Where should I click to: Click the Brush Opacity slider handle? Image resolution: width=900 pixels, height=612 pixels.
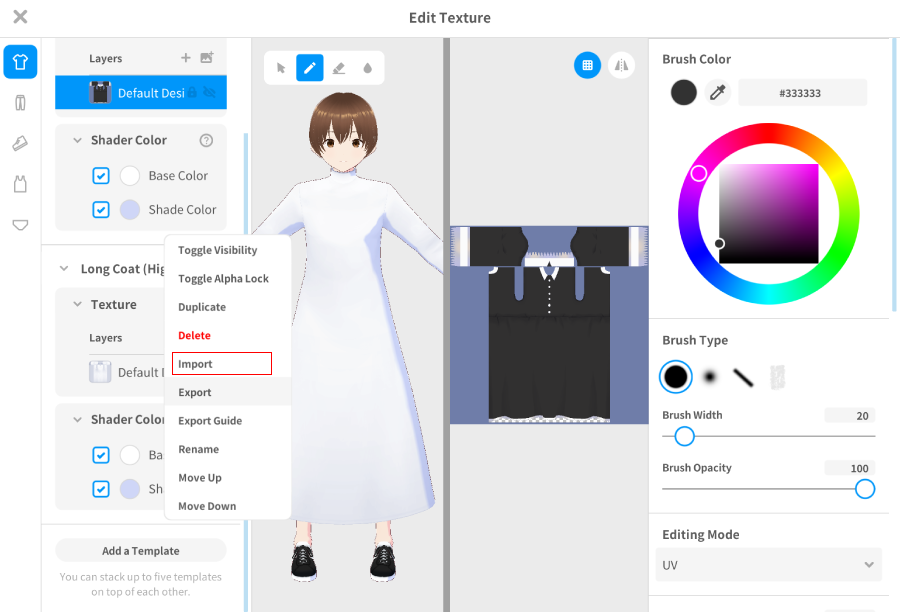click(865, 489)
